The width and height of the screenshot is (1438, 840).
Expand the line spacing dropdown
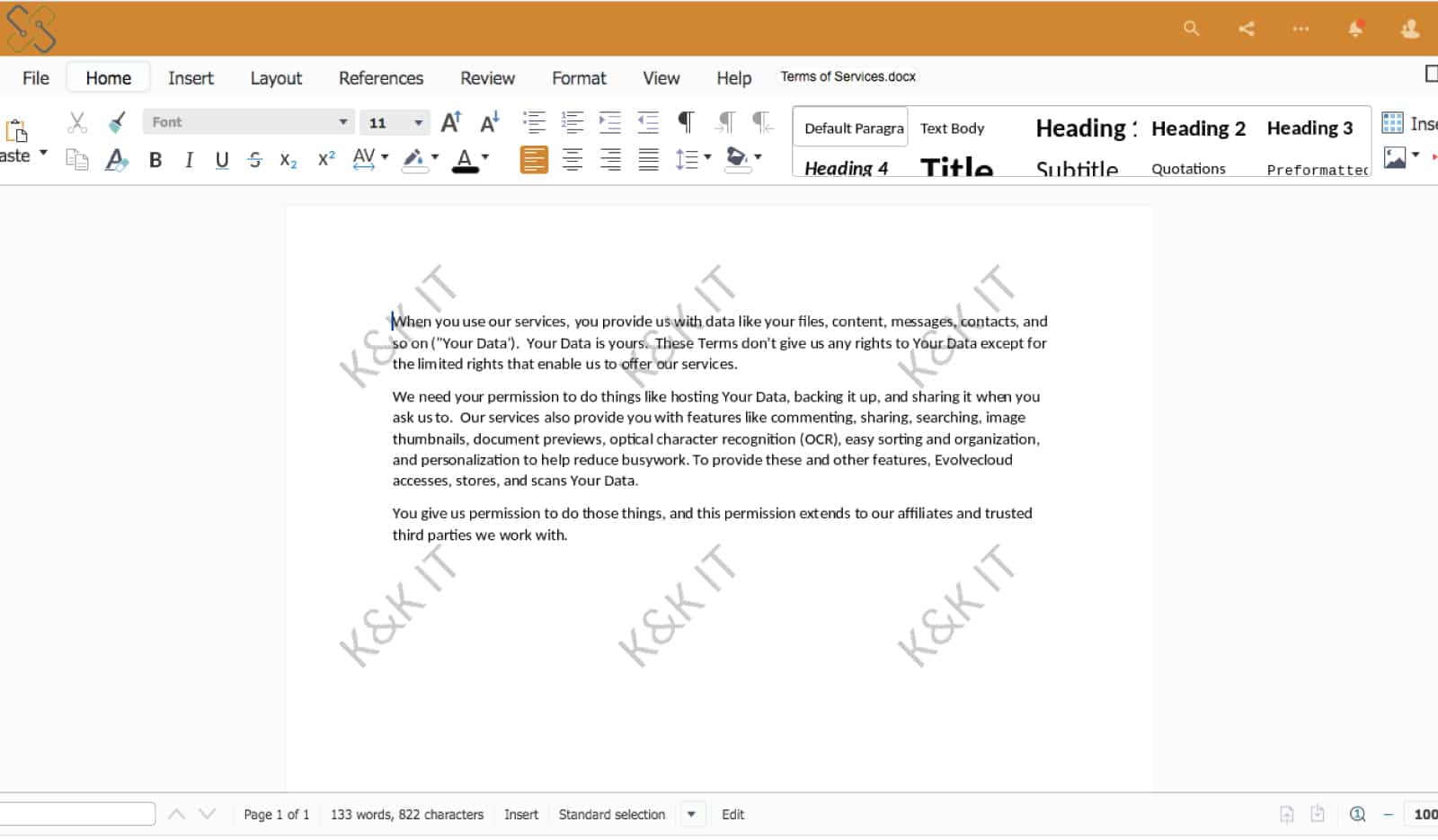click(706, 159)
